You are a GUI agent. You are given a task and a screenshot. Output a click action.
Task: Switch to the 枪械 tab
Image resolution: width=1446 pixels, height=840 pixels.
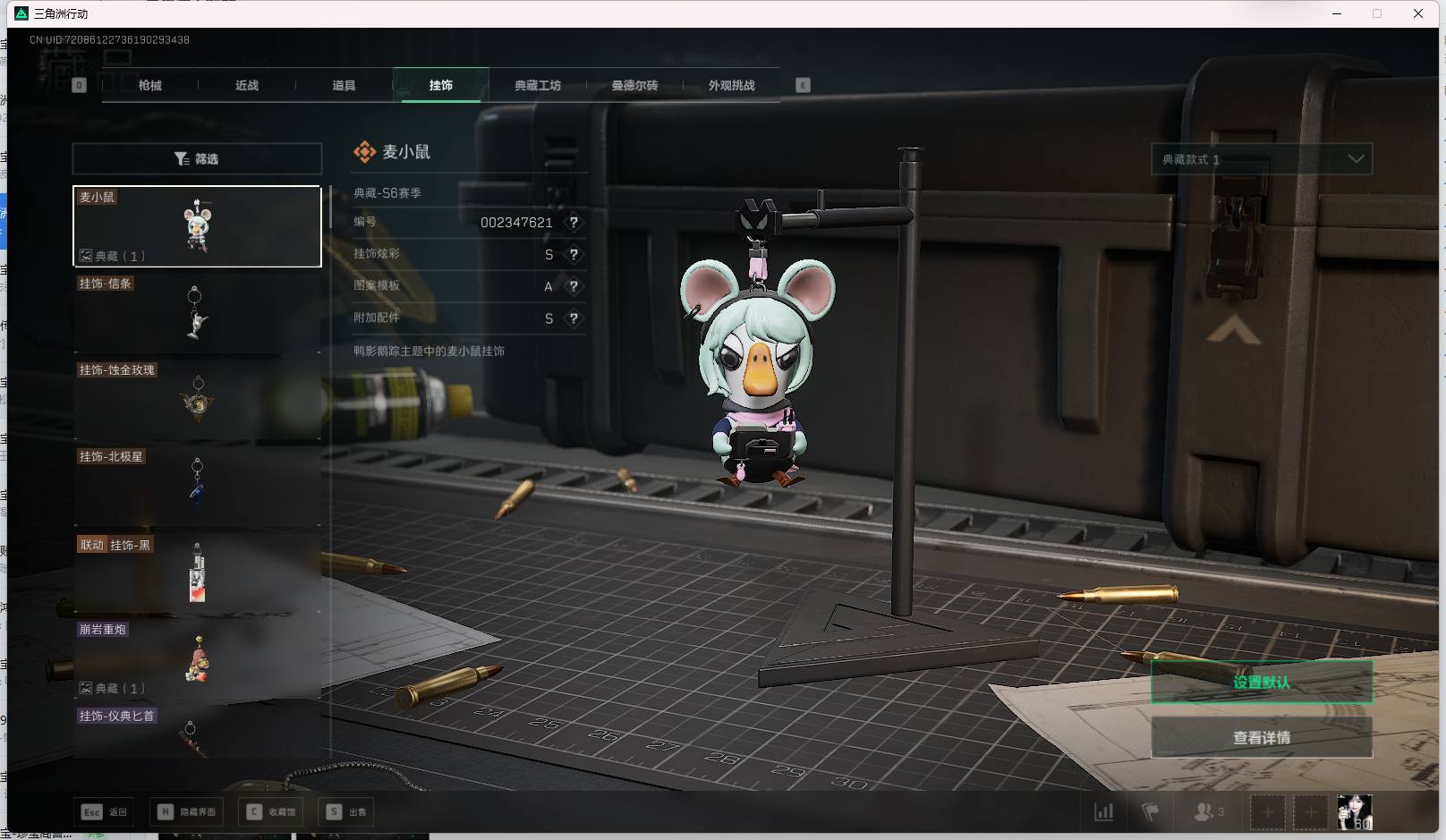pos(150,86)
